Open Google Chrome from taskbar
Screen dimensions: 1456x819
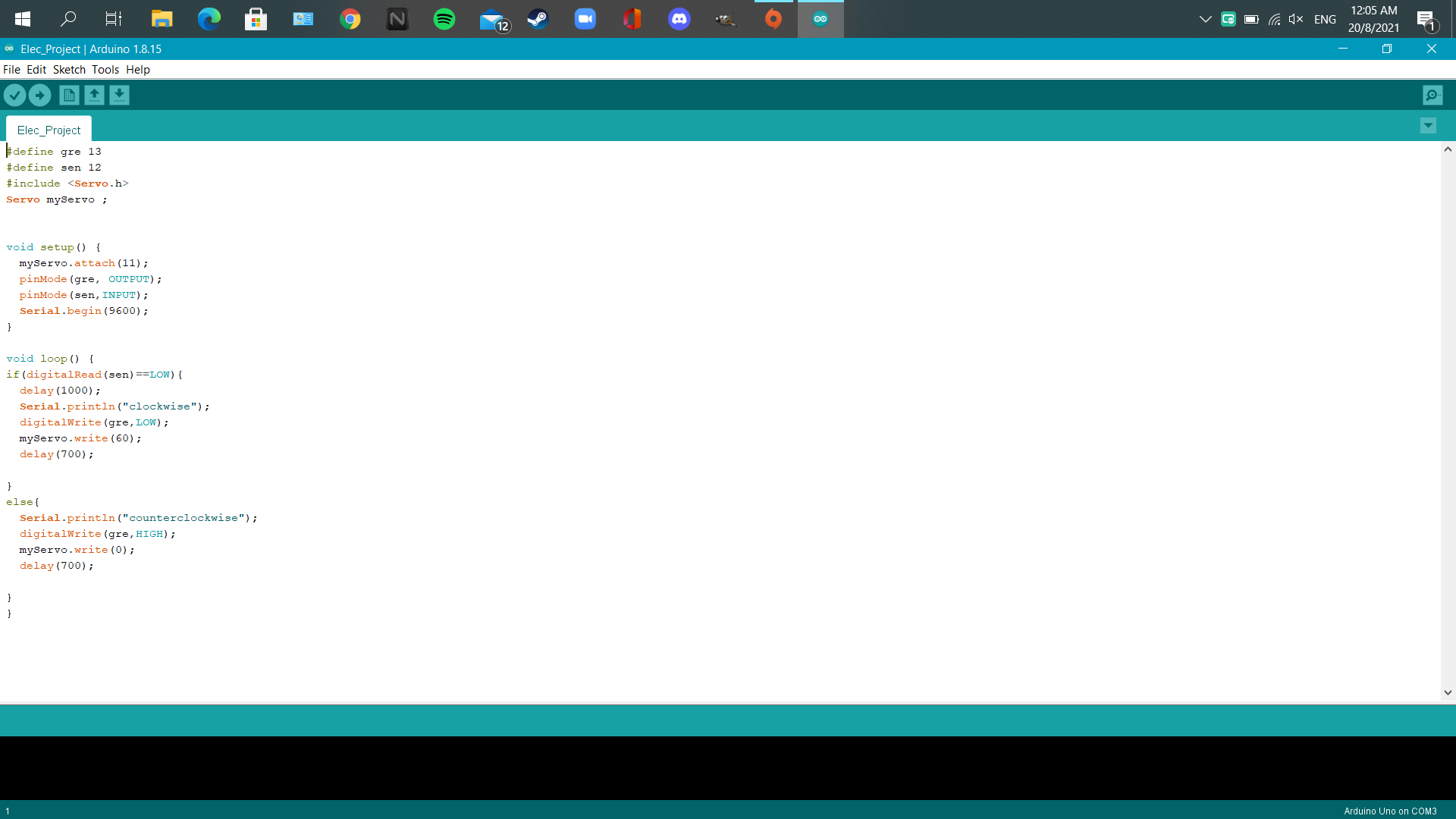350,19
